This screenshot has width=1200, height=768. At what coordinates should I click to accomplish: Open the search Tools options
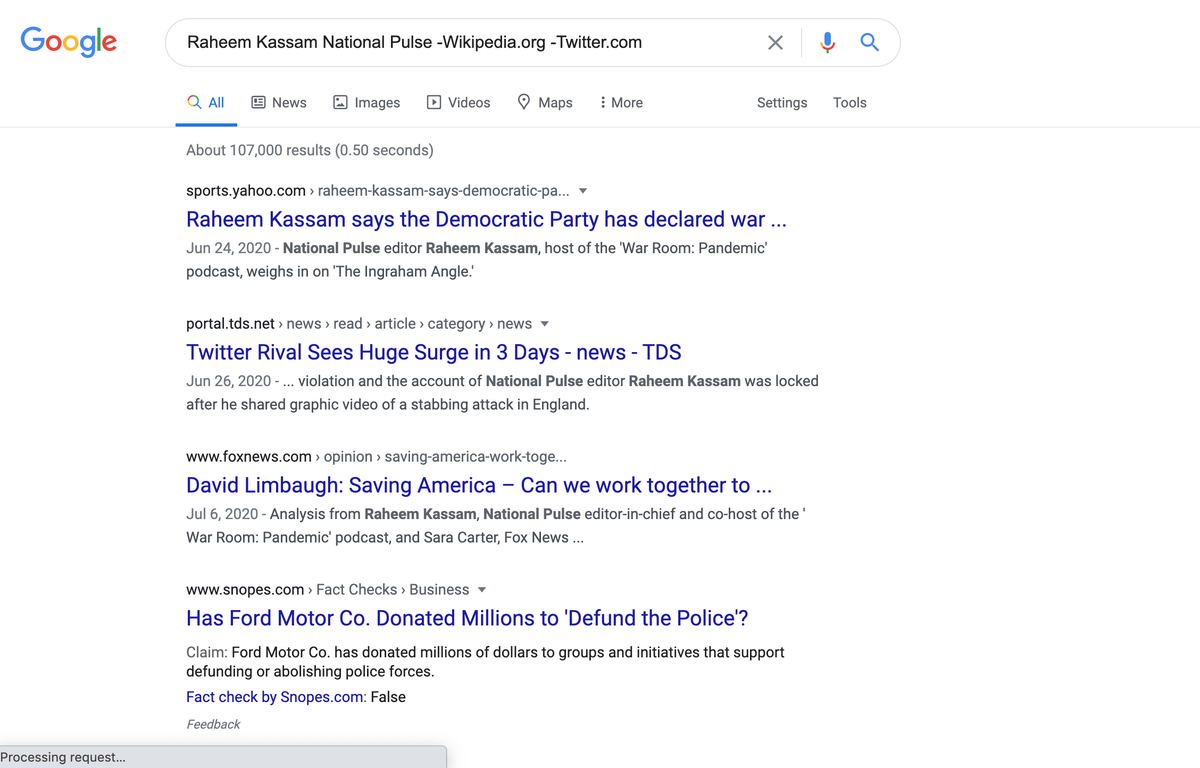coord(850,102)
